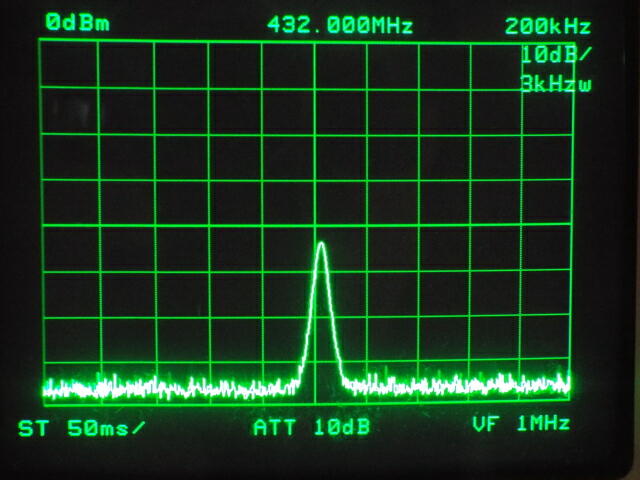This screenshot has height=480, width=640.
Task: Click the ATT 10dB attenuator readout
Action: point(311,428)
